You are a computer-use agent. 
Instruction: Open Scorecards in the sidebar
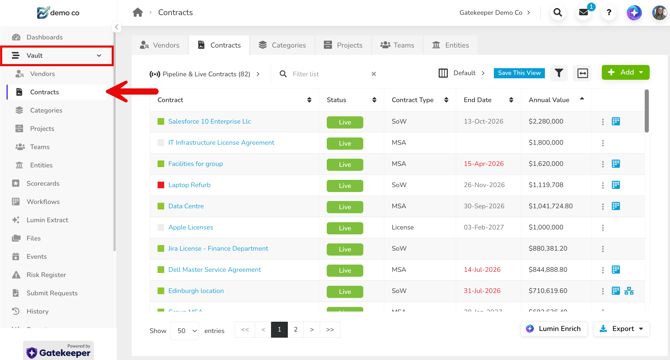pyautogui.click(x=43, y=183)
